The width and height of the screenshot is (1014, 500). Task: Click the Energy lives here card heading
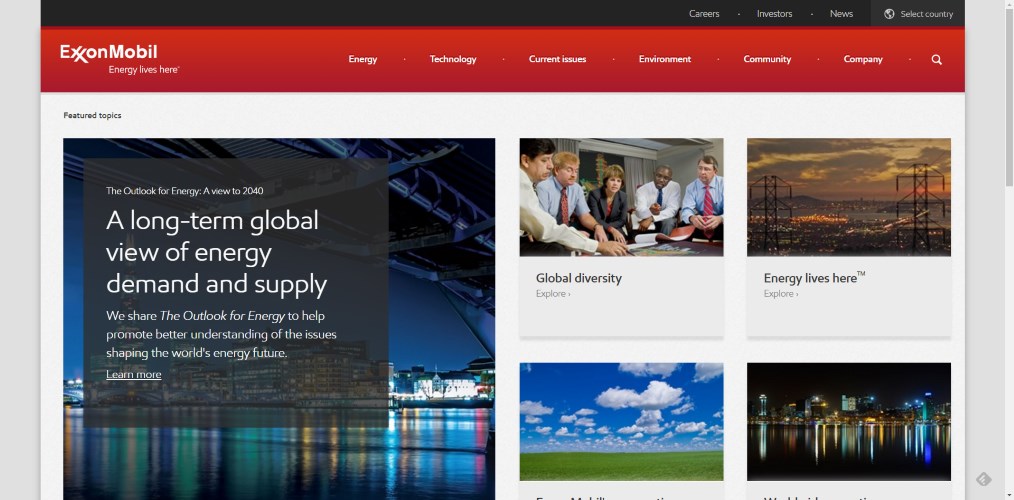coord(814,278)
